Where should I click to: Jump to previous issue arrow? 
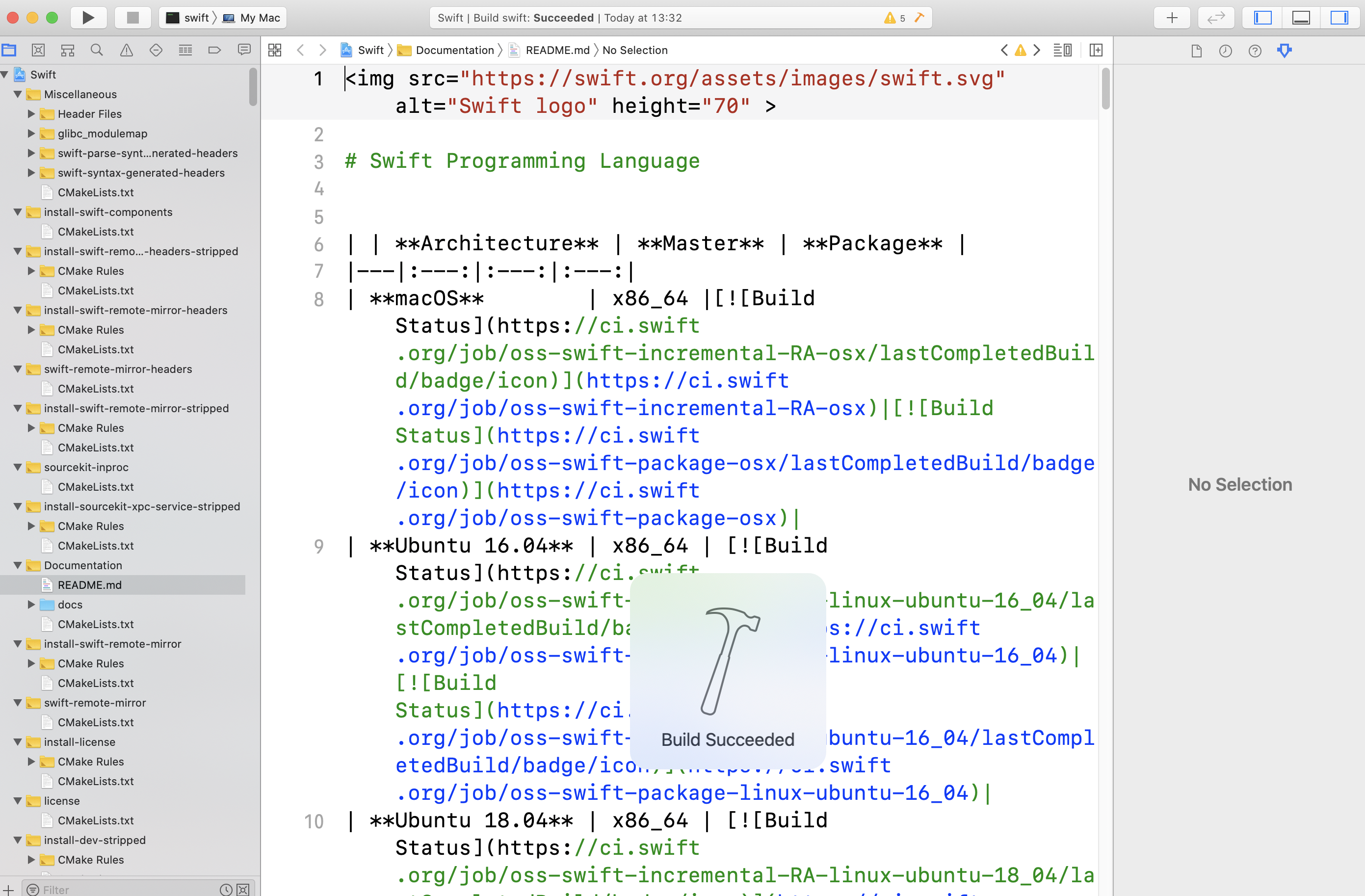pos(1004,51)
